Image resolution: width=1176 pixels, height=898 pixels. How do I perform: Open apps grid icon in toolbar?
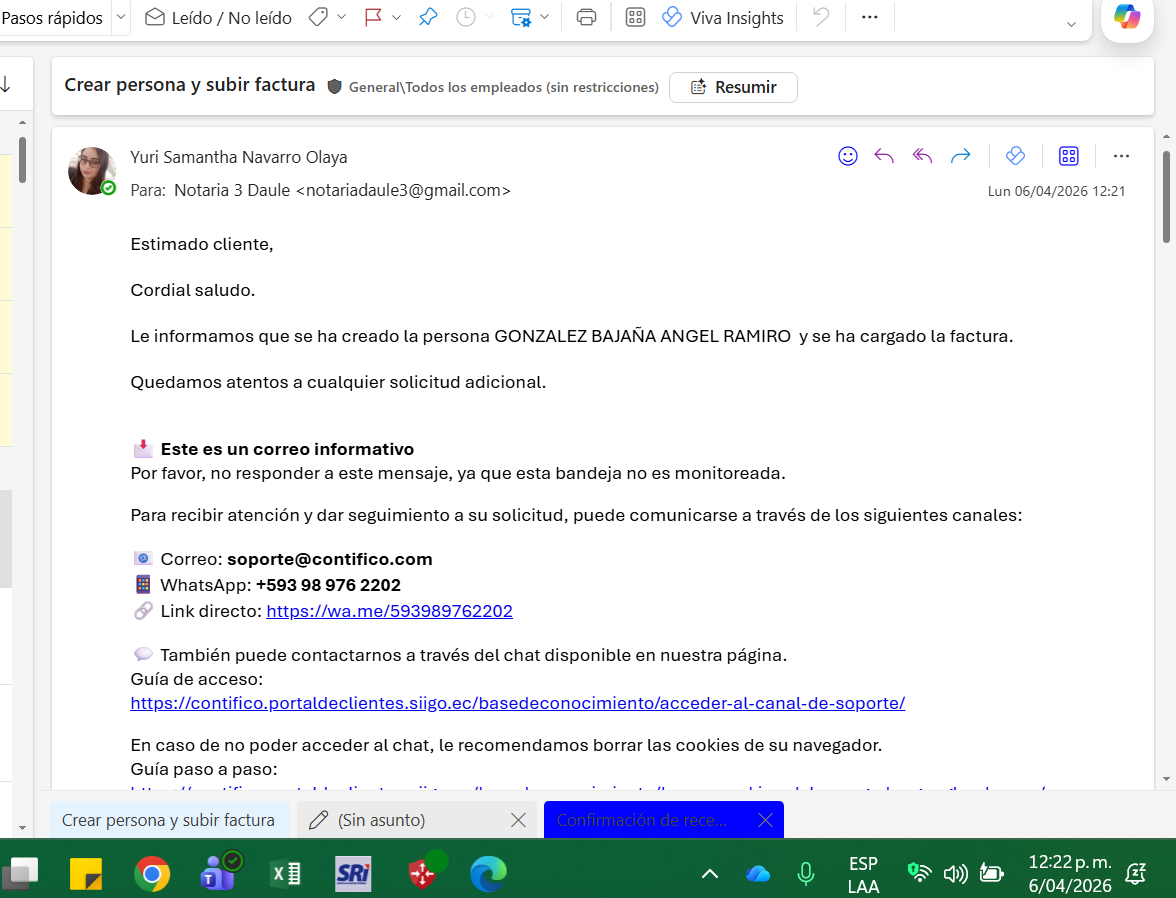635,17
